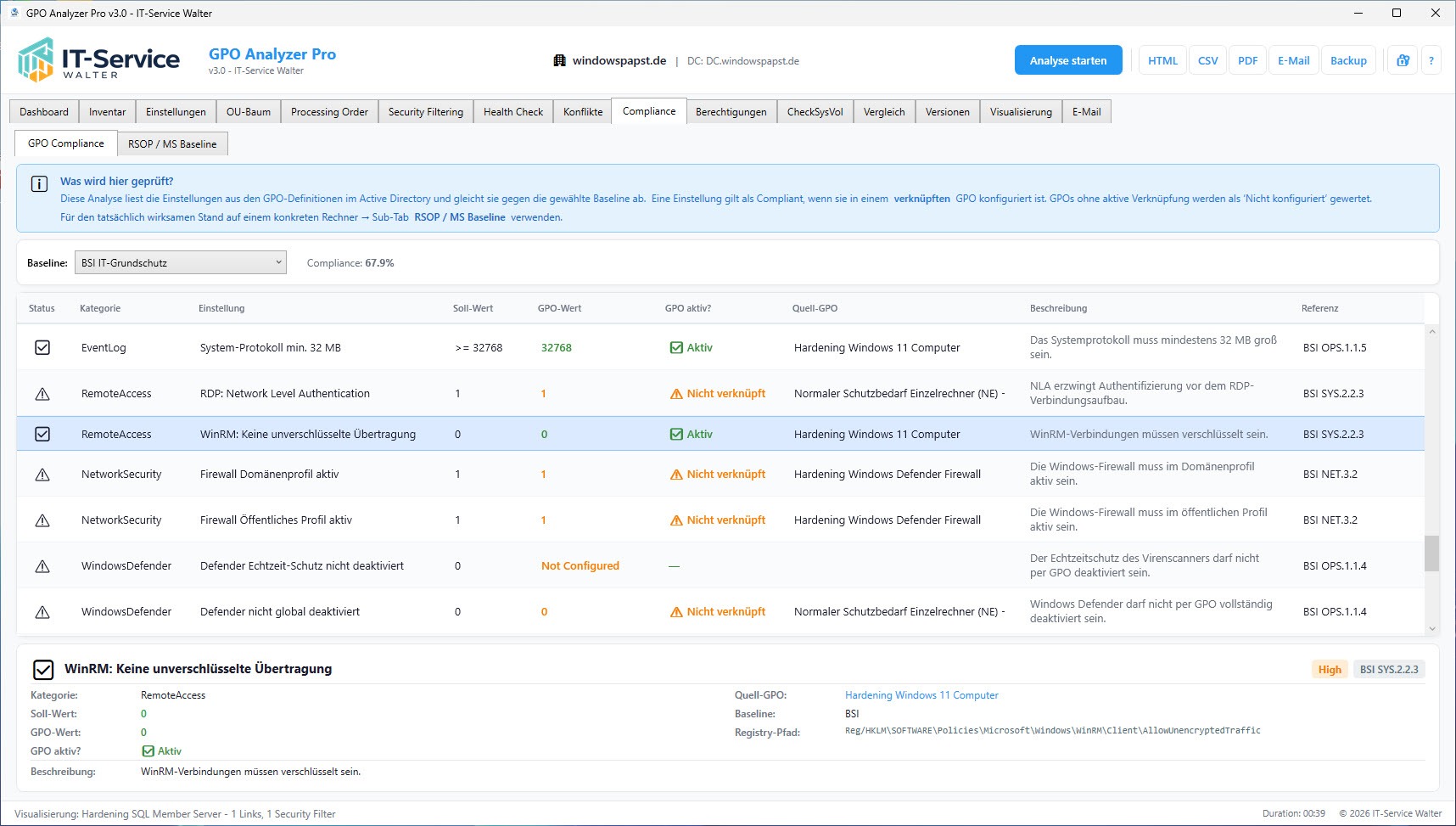Viewport: 1456px width, 826px height.
Task: Click warning icon on Defender Echtzeit-Schutz row
Action: point(42,566)
